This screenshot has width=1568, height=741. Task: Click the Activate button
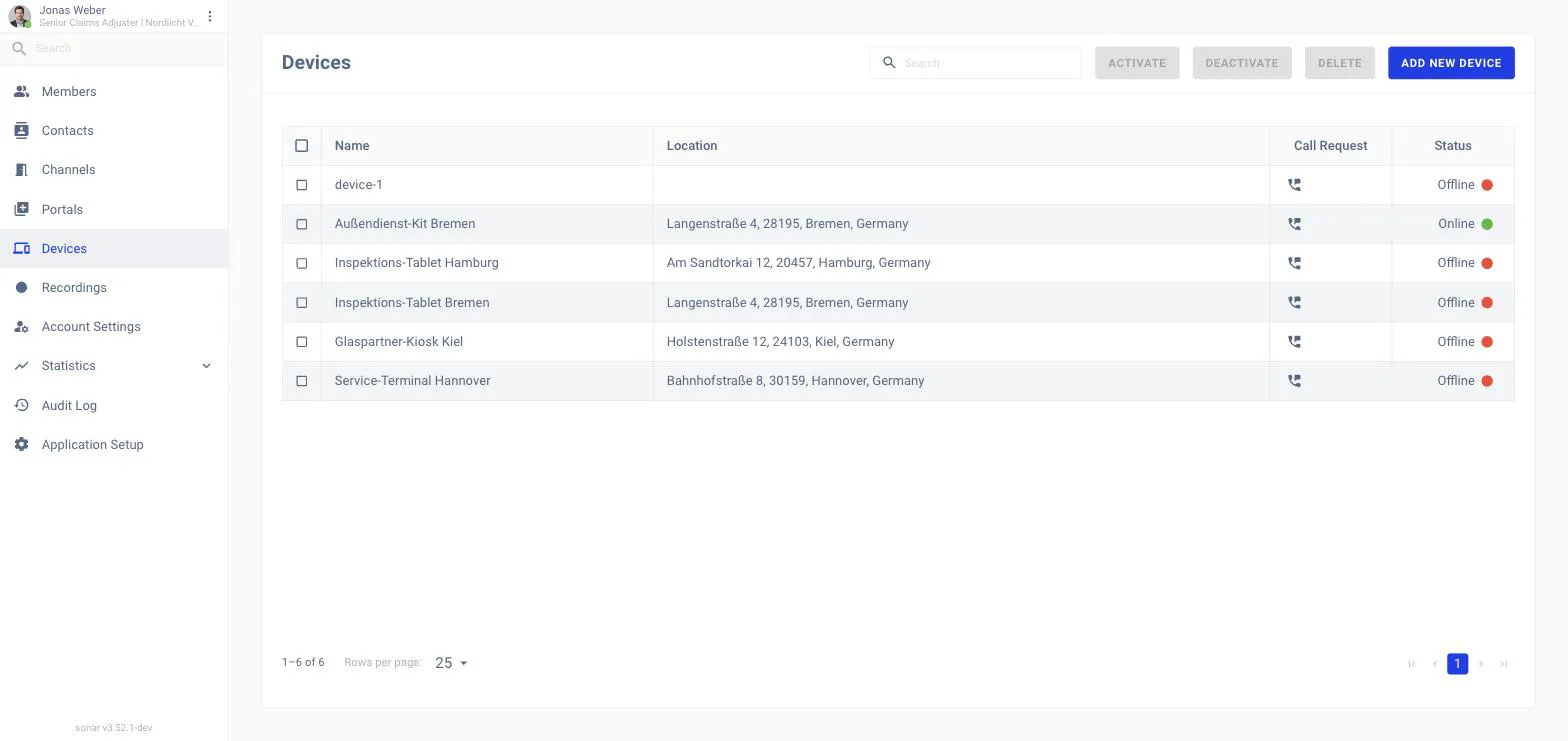[x=1137, y=63]
